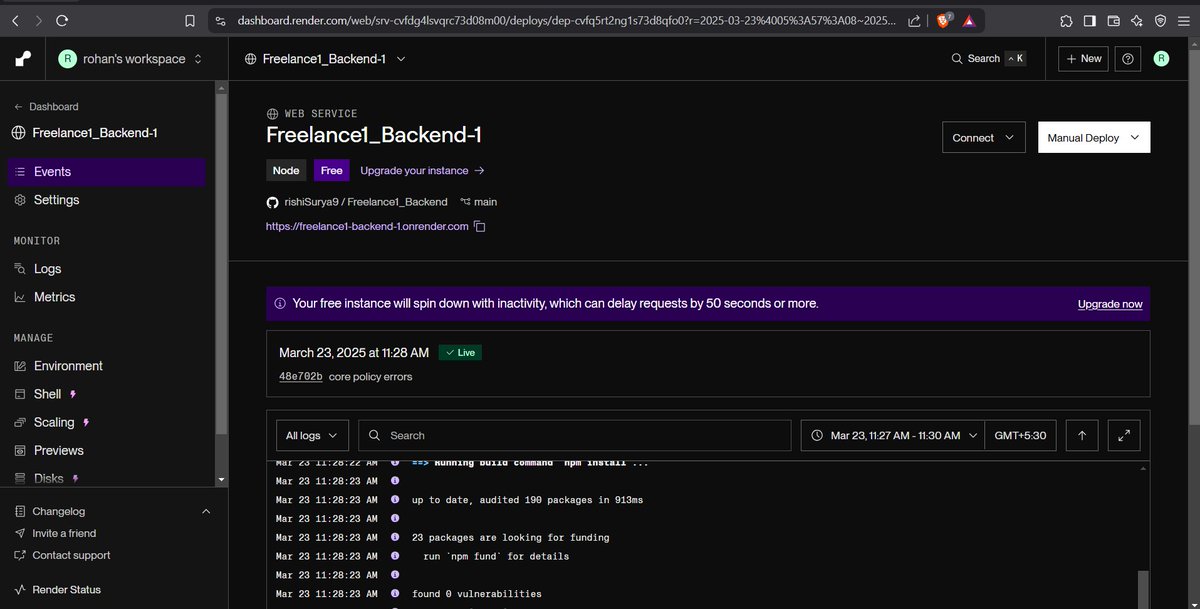Open the log time range picker
This screenshot has height=609, width=1200.
[892, 436]
